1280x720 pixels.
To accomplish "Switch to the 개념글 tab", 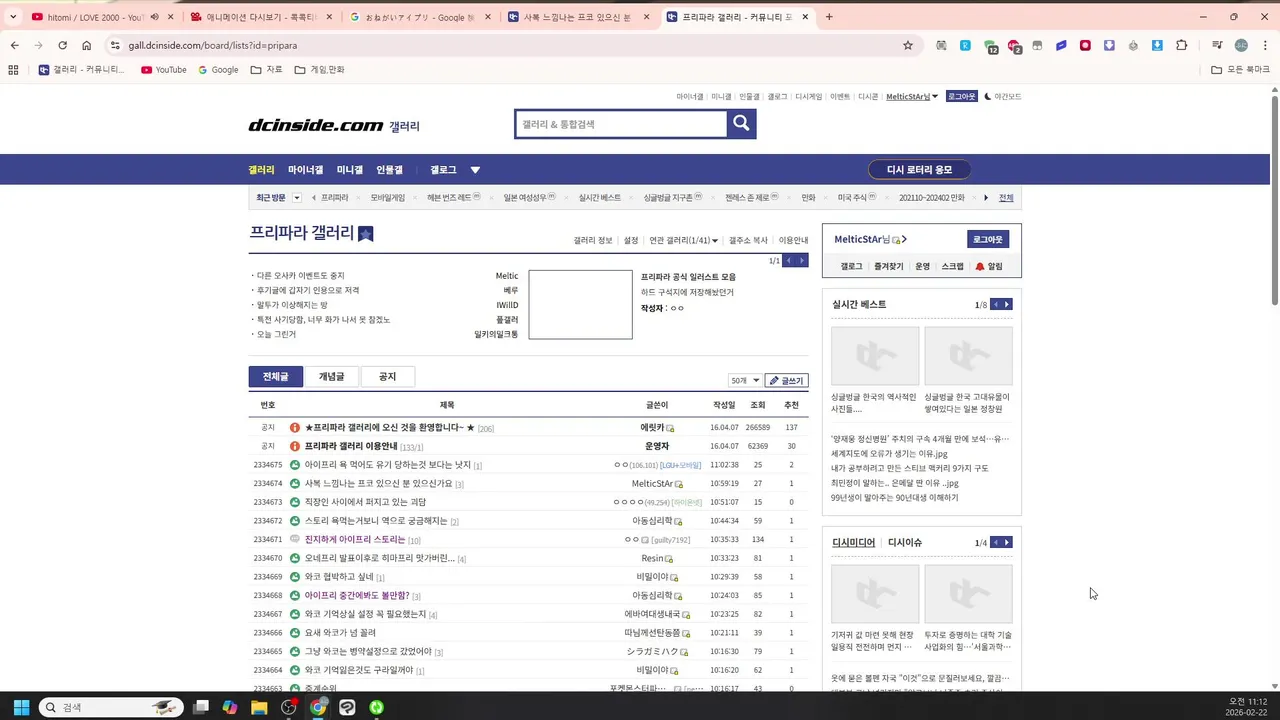I will (x=331, y=377).
